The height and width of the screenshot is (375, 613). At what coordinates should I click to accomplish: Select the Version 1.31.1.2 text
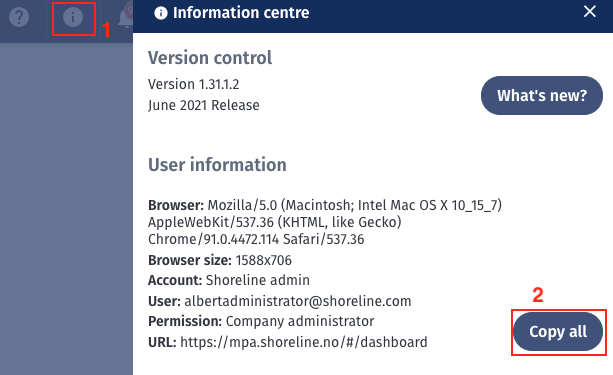[x=194, y=84]
